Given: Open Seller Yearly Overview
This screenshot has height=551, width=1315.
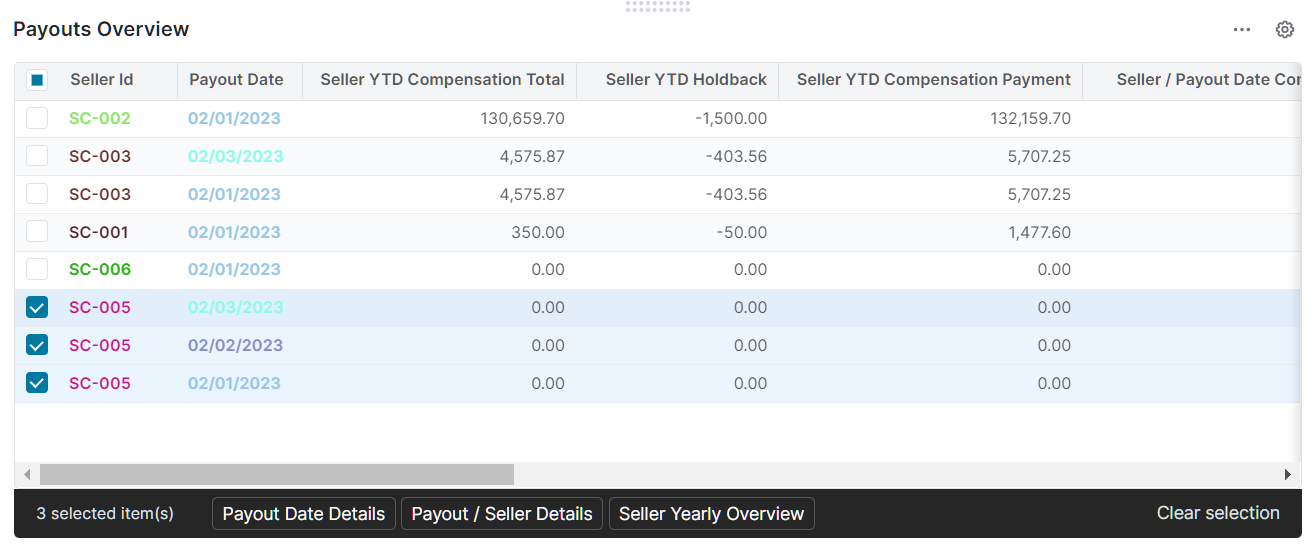Looking at the screenshot, I should pyautogui.click(x=711, y=514).
